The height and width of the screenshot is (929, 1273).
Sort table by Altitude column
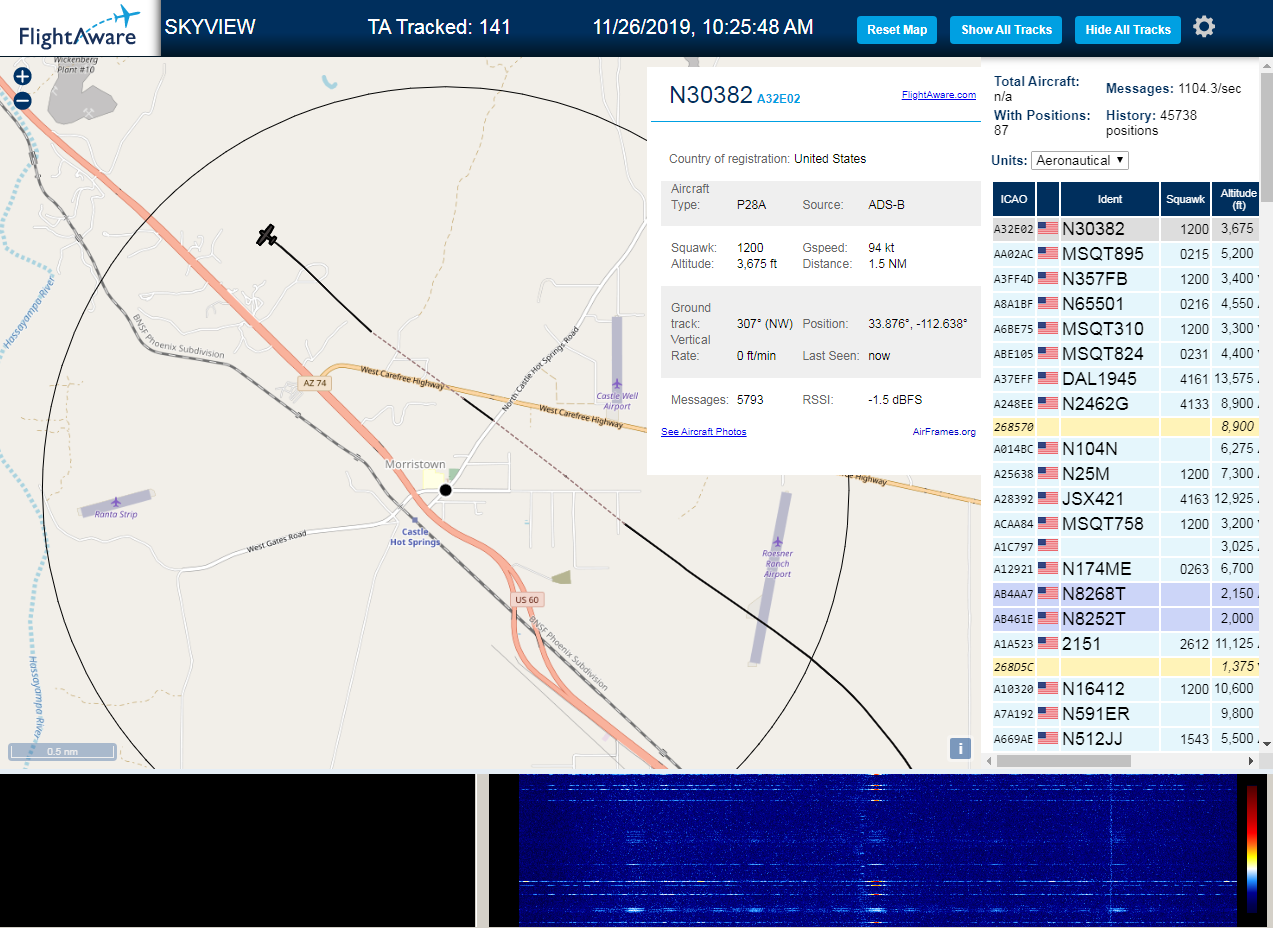(1238, 199)
